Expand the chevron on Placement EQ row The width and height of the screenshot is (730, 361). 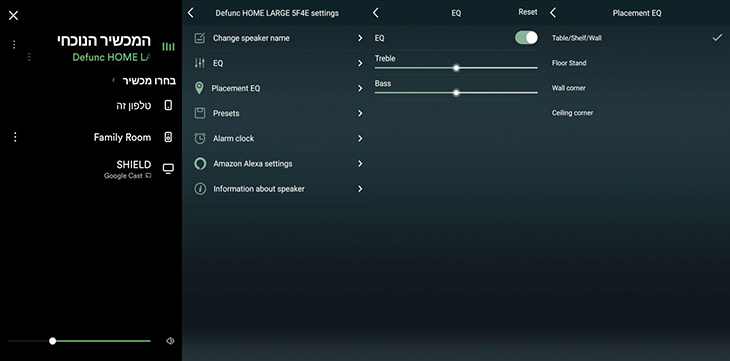tap(360, 88)
